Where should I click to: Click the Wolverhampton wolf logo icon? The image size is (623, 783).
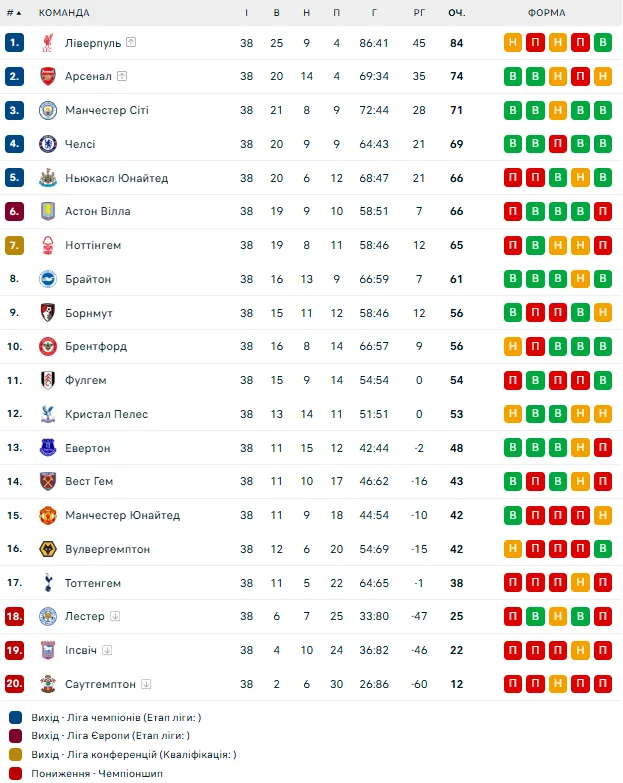coord(48,549)
